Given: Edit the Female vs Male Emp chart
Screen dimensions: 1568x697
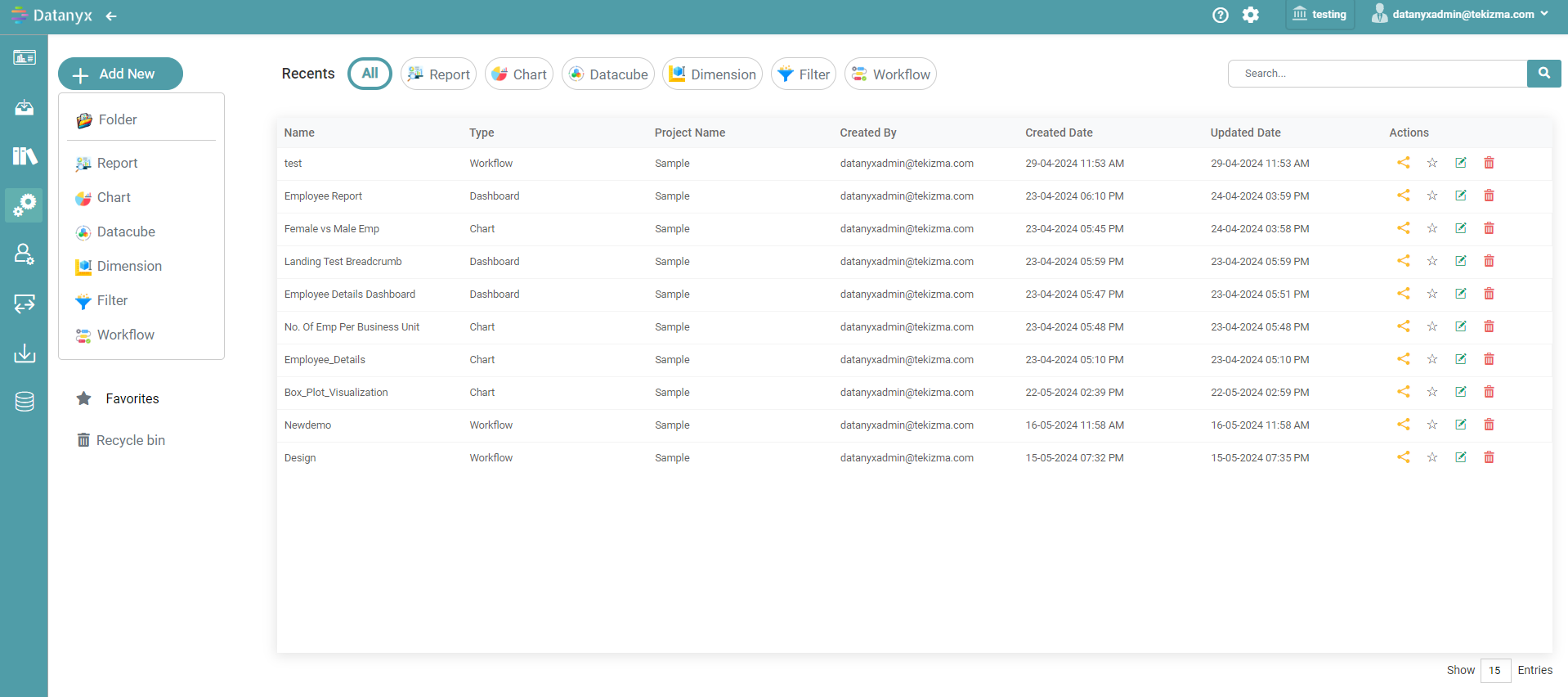Looking at the screenshot, I should tap(1460, 228).
